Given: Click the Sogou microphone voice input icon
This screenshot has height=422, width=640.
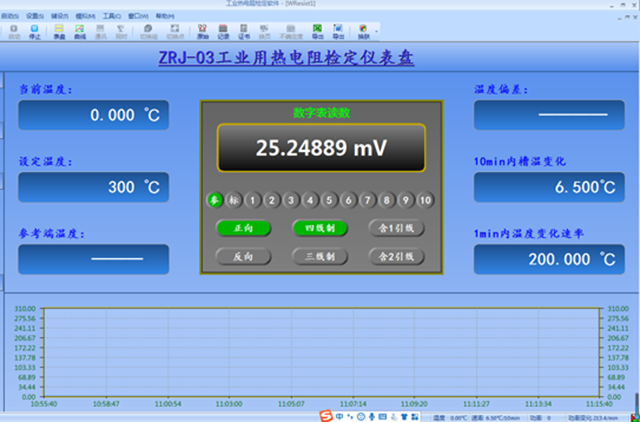Looking at the screenshot, I should [371, 416].
